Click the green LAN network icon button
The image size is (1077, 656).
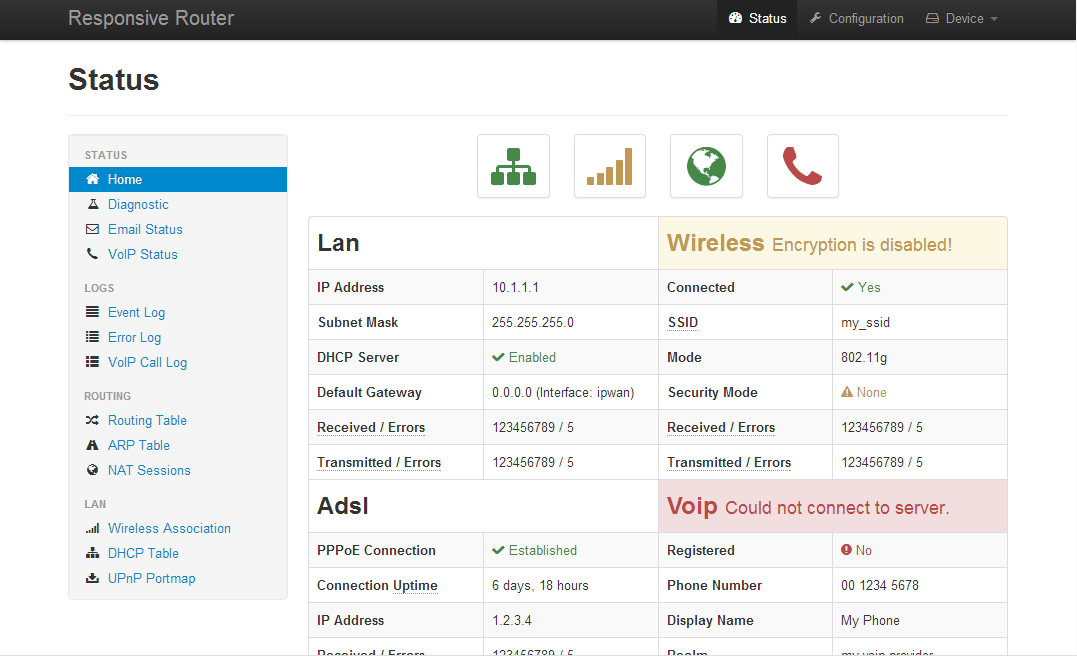point(513,166)
